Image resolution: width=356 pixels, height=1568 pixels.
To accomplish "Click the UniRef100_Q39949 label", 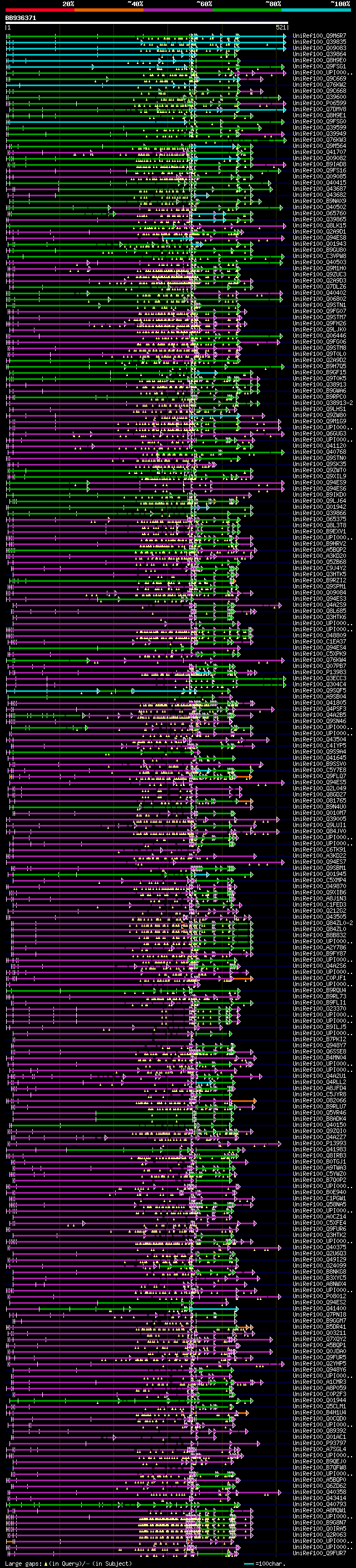I will point(319,134).
